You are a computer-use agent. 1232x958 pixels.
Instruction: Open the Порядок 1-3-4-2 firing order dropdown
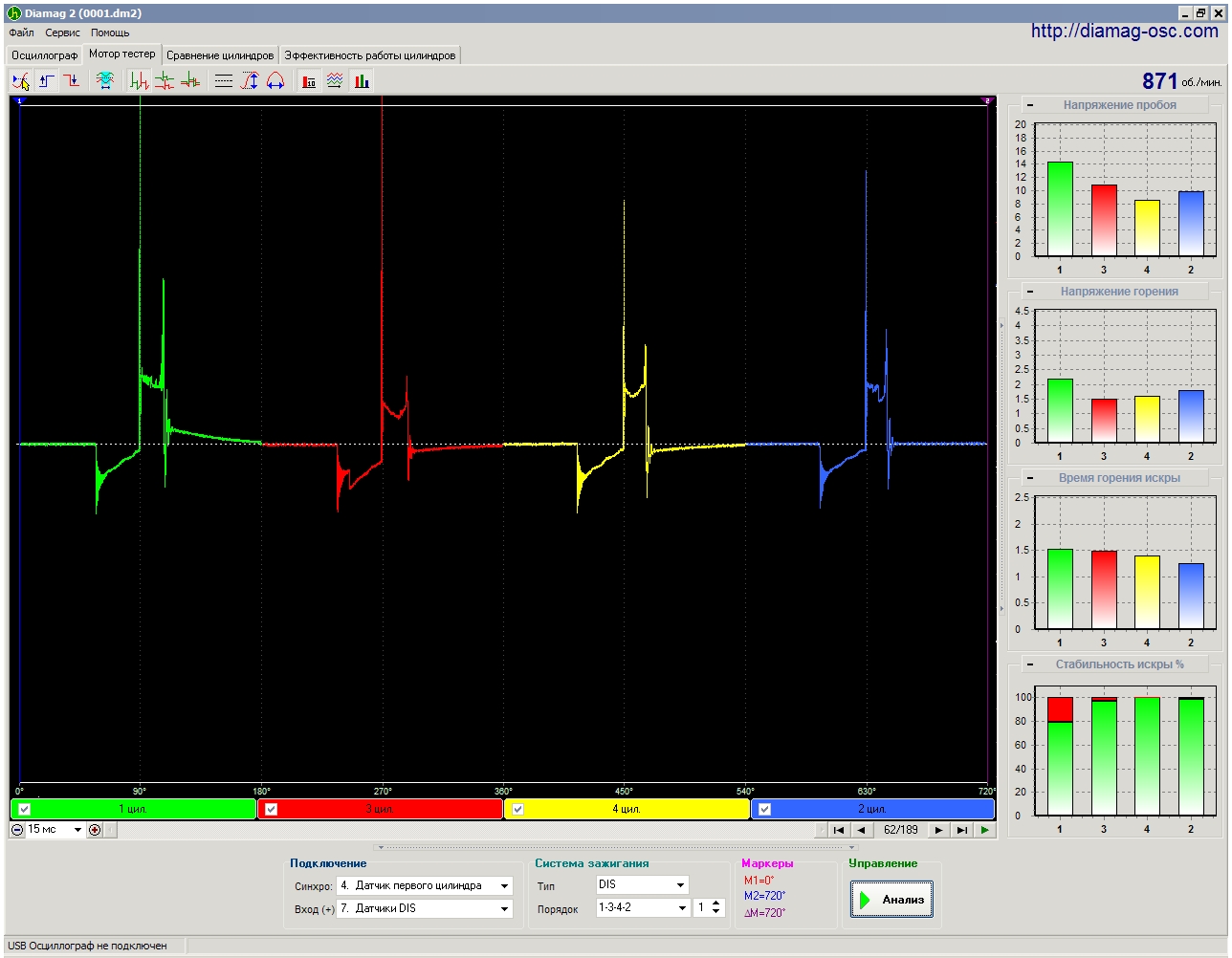coord(682,907)
